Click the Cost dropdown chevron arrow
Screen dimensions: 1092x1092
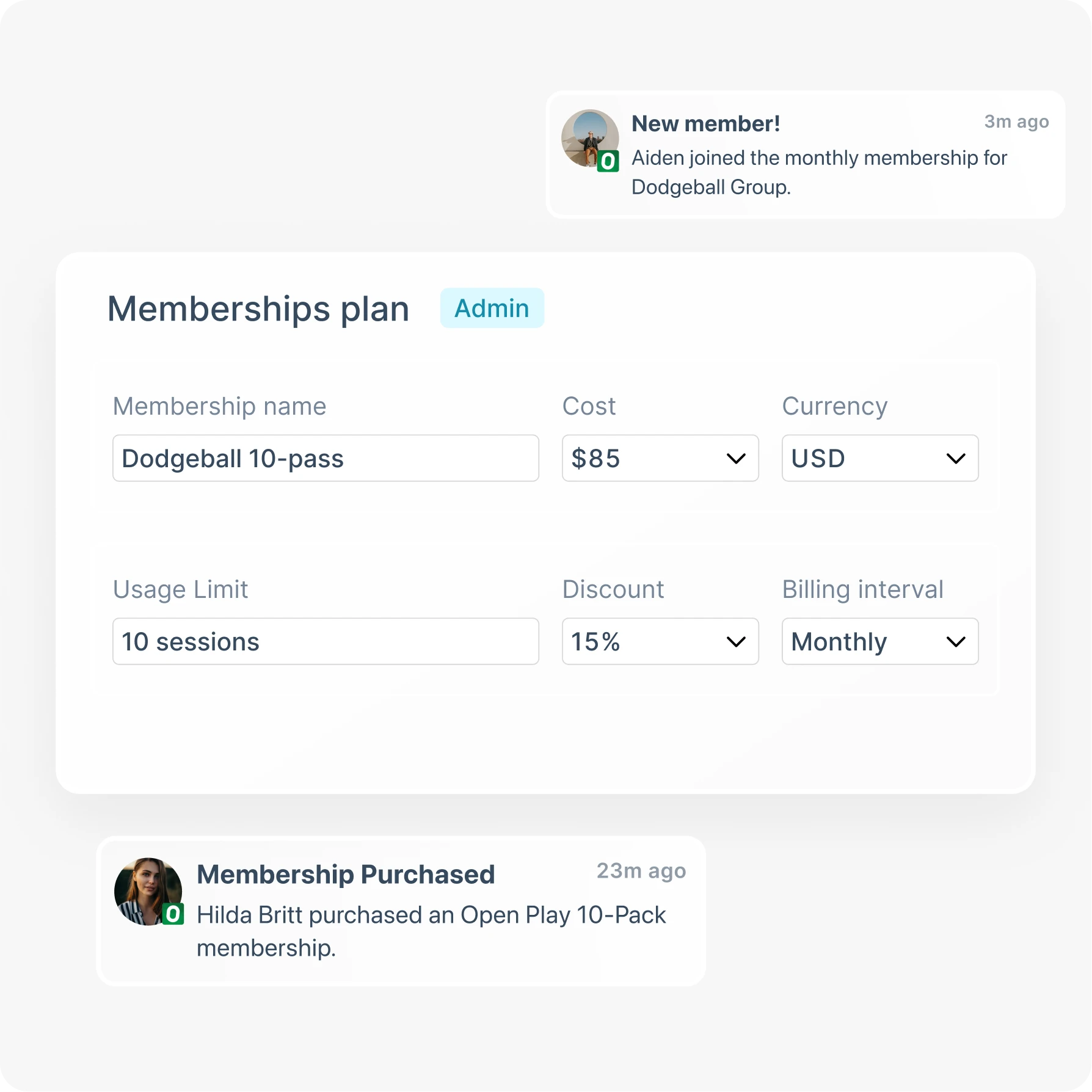(x=736, y=459)
